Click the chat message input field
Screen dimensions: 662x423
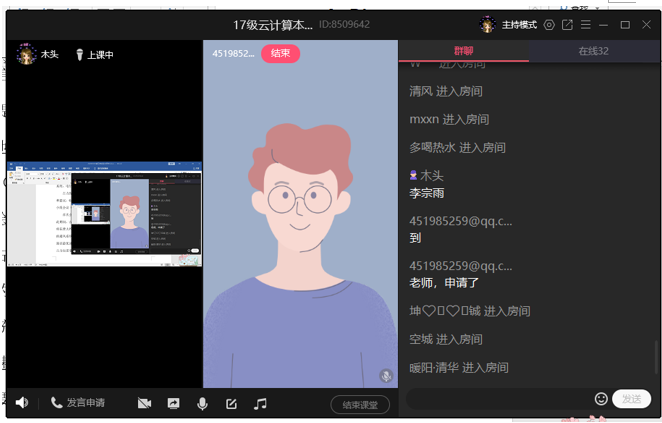(x=498, y=399)
